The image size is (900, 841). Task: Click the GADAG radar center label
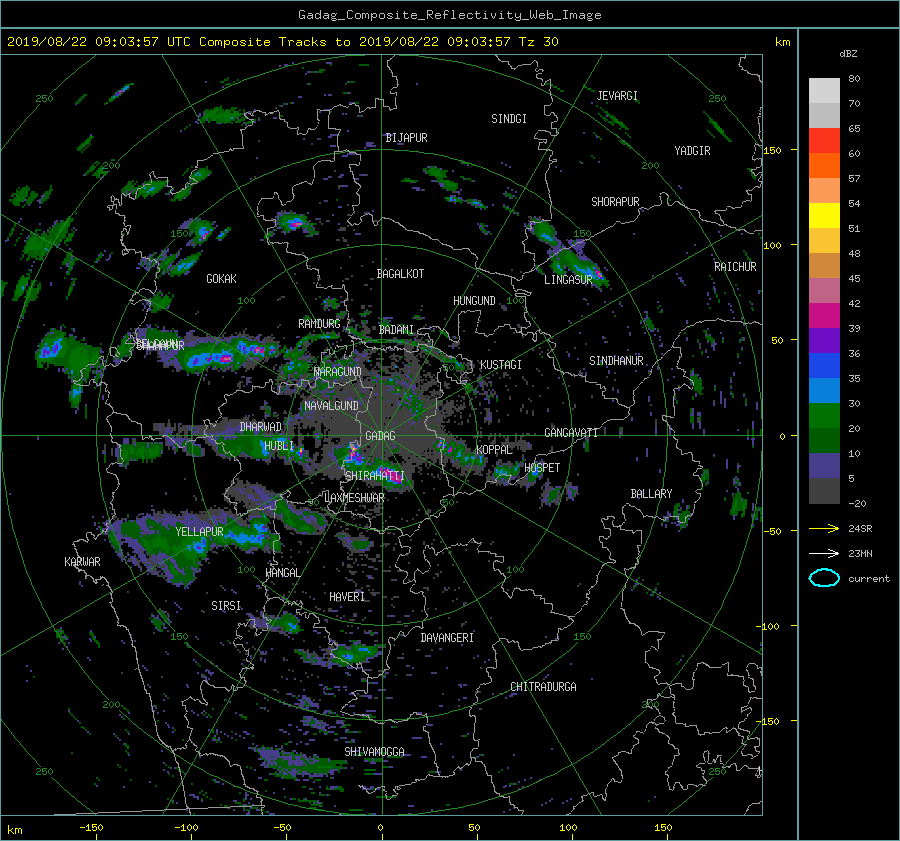[x=380, y=436]
